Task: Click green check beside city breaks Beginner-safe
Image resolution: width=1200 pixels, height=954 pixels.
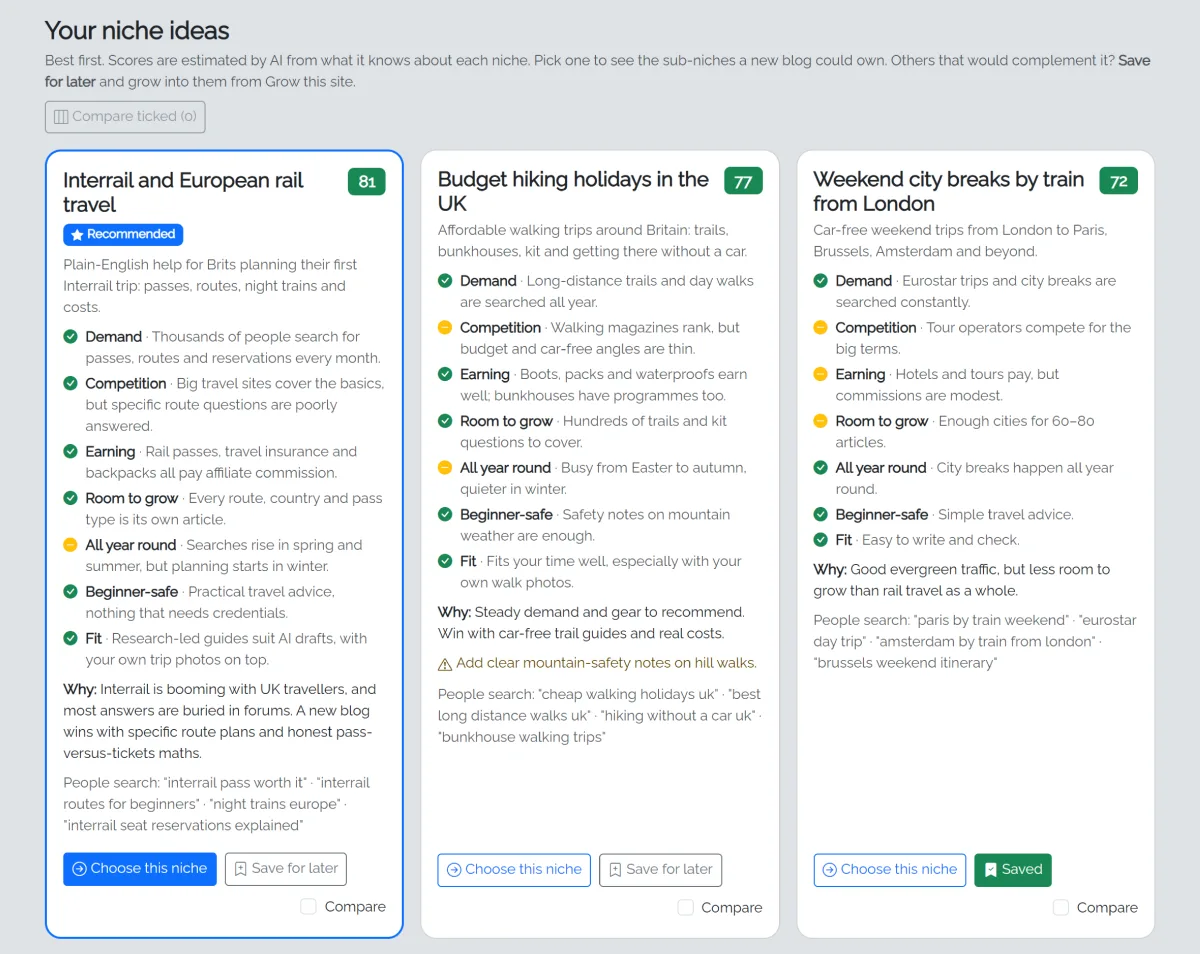Action: (821, 514)
